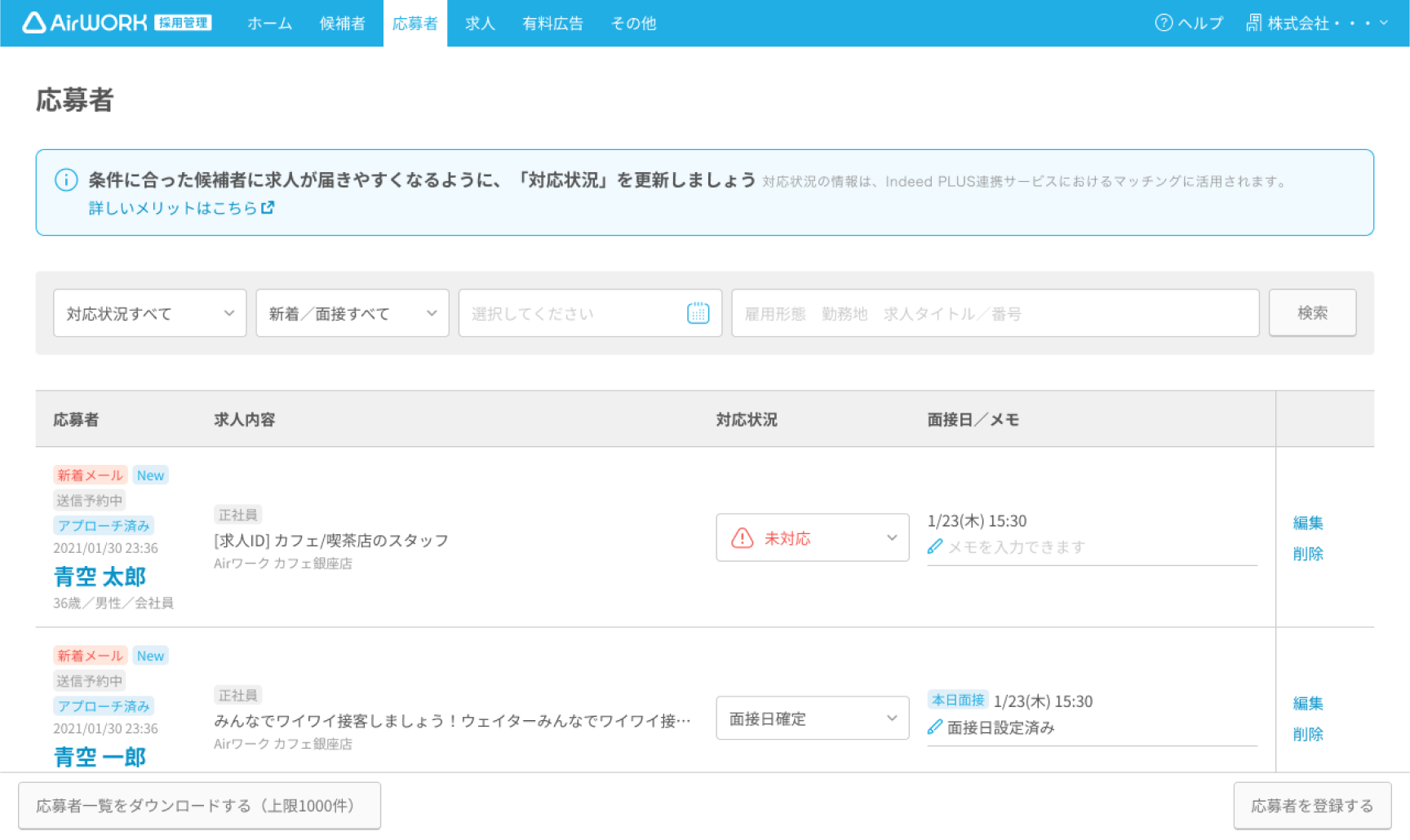This screenshot has height=840, width=1410.
Task: Click the info icon in the notice banner
Action: point(66,180)
